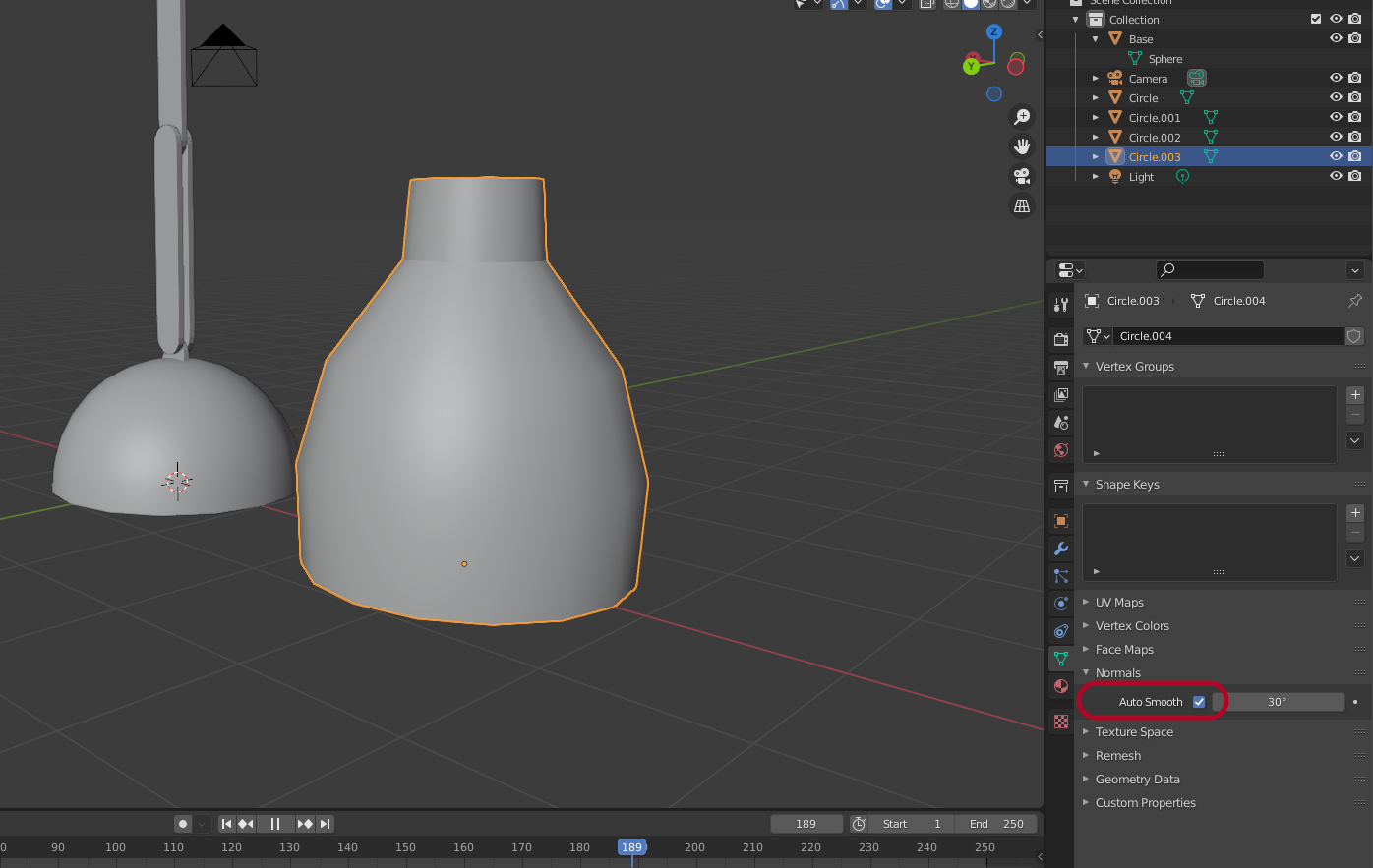Viewport: 1373px width, 868px height.
Task: Hide Base object with its eye icon
Action: point(1336,38)
